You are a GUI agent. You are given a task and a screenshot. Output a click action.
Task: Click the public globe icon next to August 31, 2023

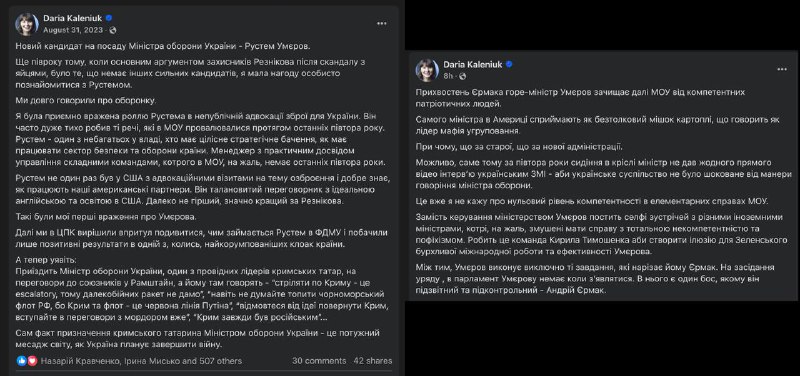pyautogui.click(x=112, y=30)
